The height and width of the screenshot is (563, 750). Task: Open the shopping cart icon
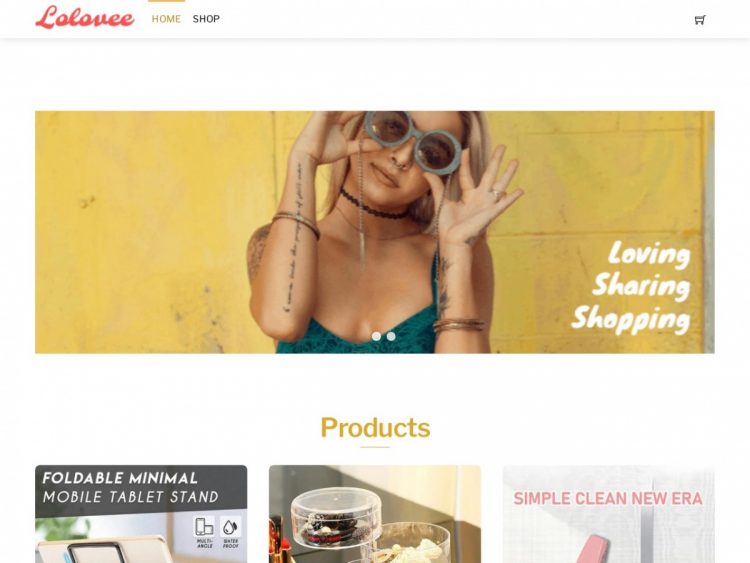tap(700, 20)
